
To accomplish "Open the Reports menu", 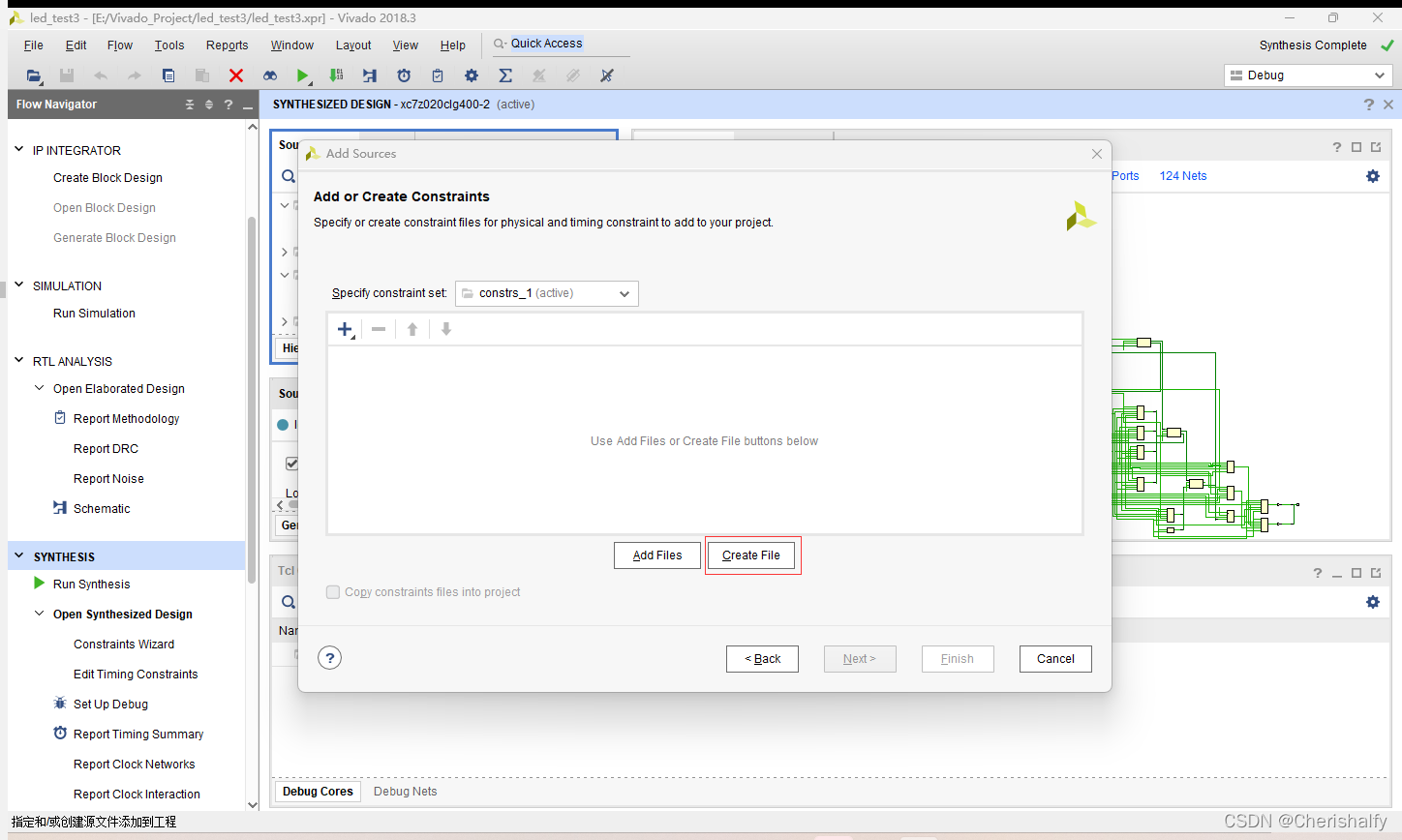I will [x=227, y=45].
